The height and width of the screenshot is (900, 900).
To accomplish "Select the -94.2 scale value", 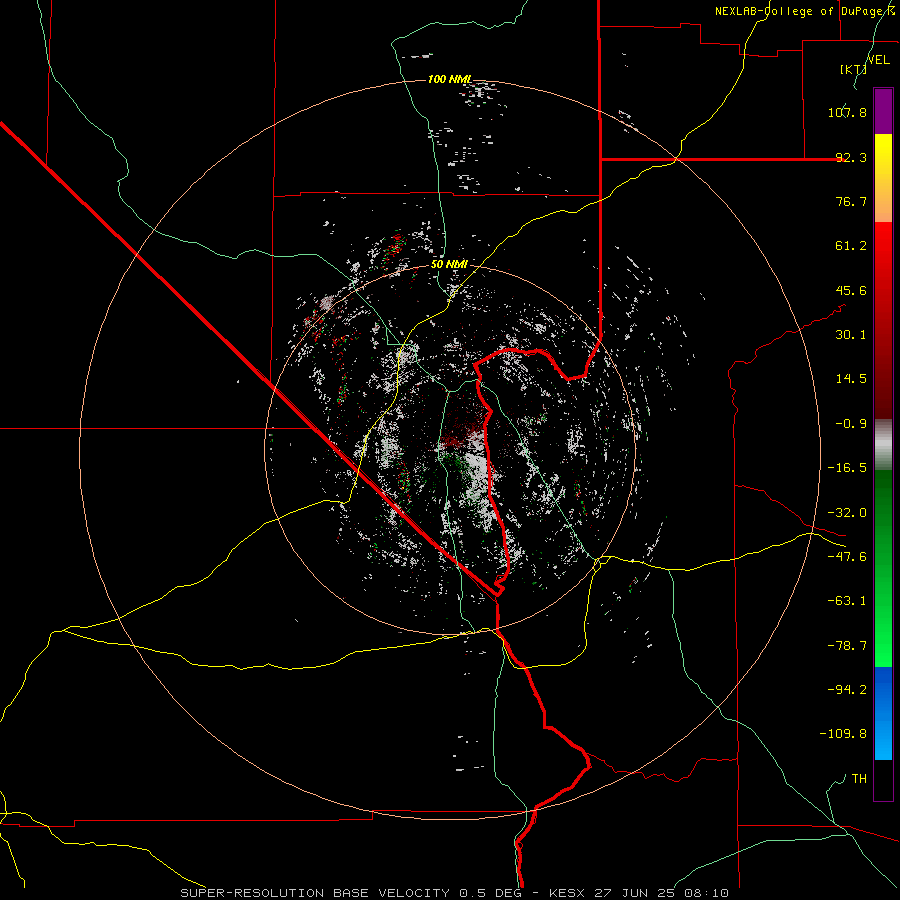I will [847, 689].
